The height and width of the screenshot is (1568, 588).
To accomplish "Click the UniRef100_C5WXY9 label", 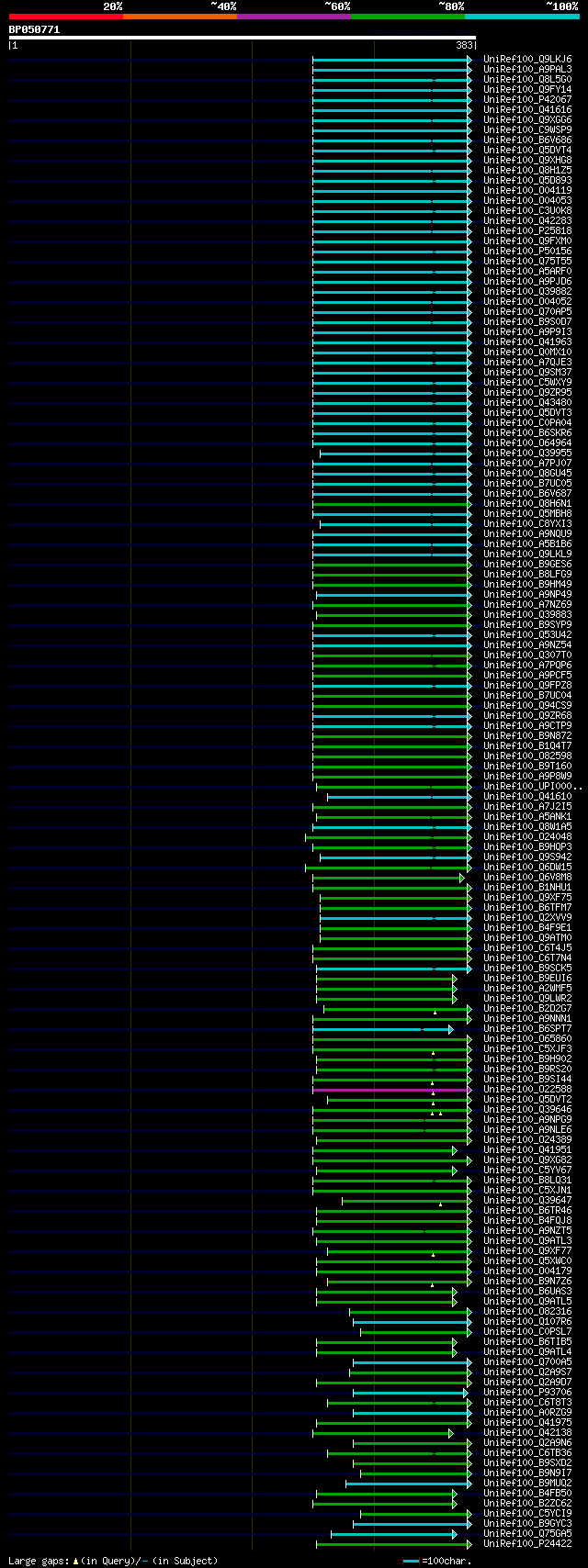I will pyautogui.click(x=527, y=383).
